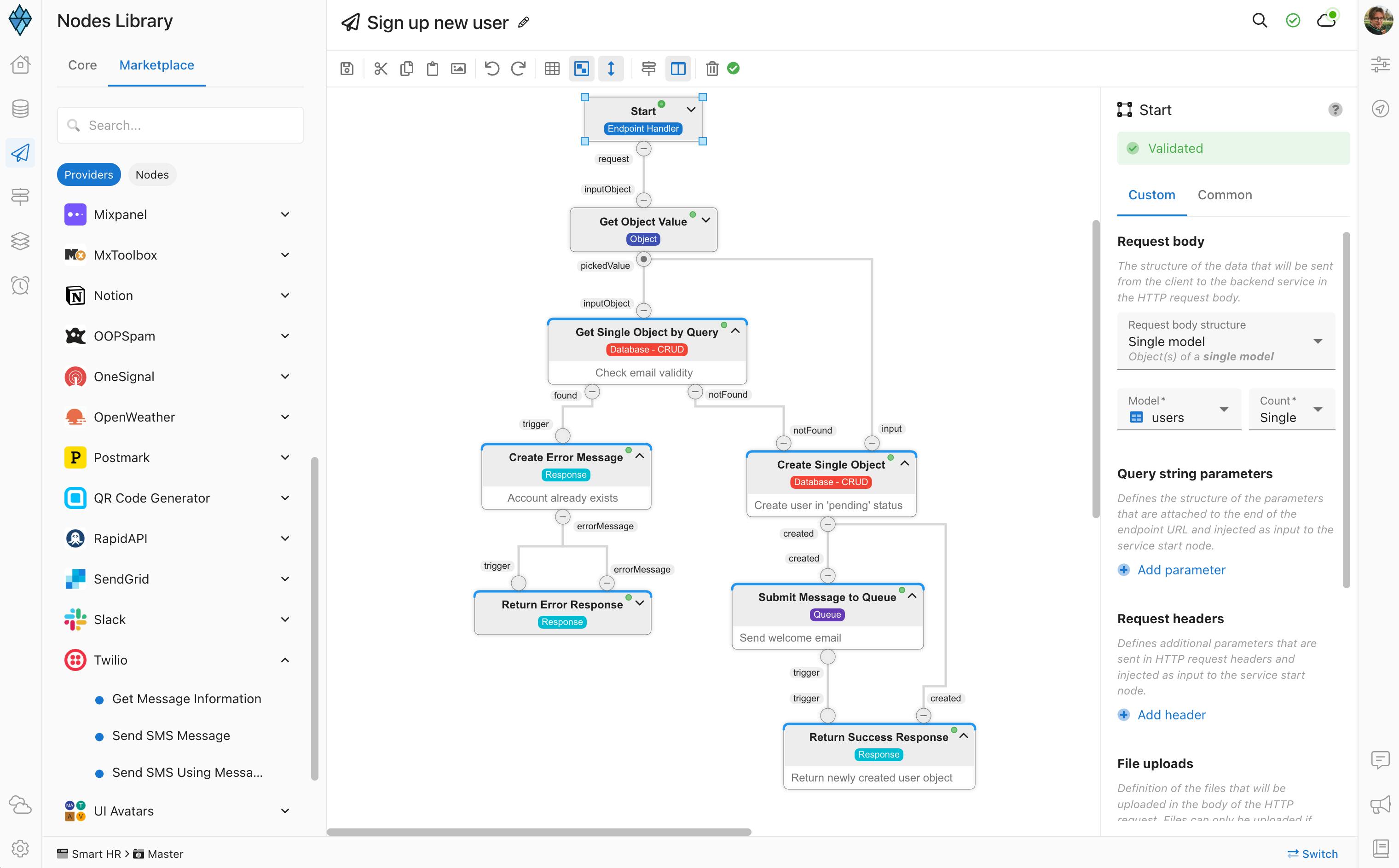Click the trash delete icon
This screenshot has height=868, width=1399.
[712, 69]
